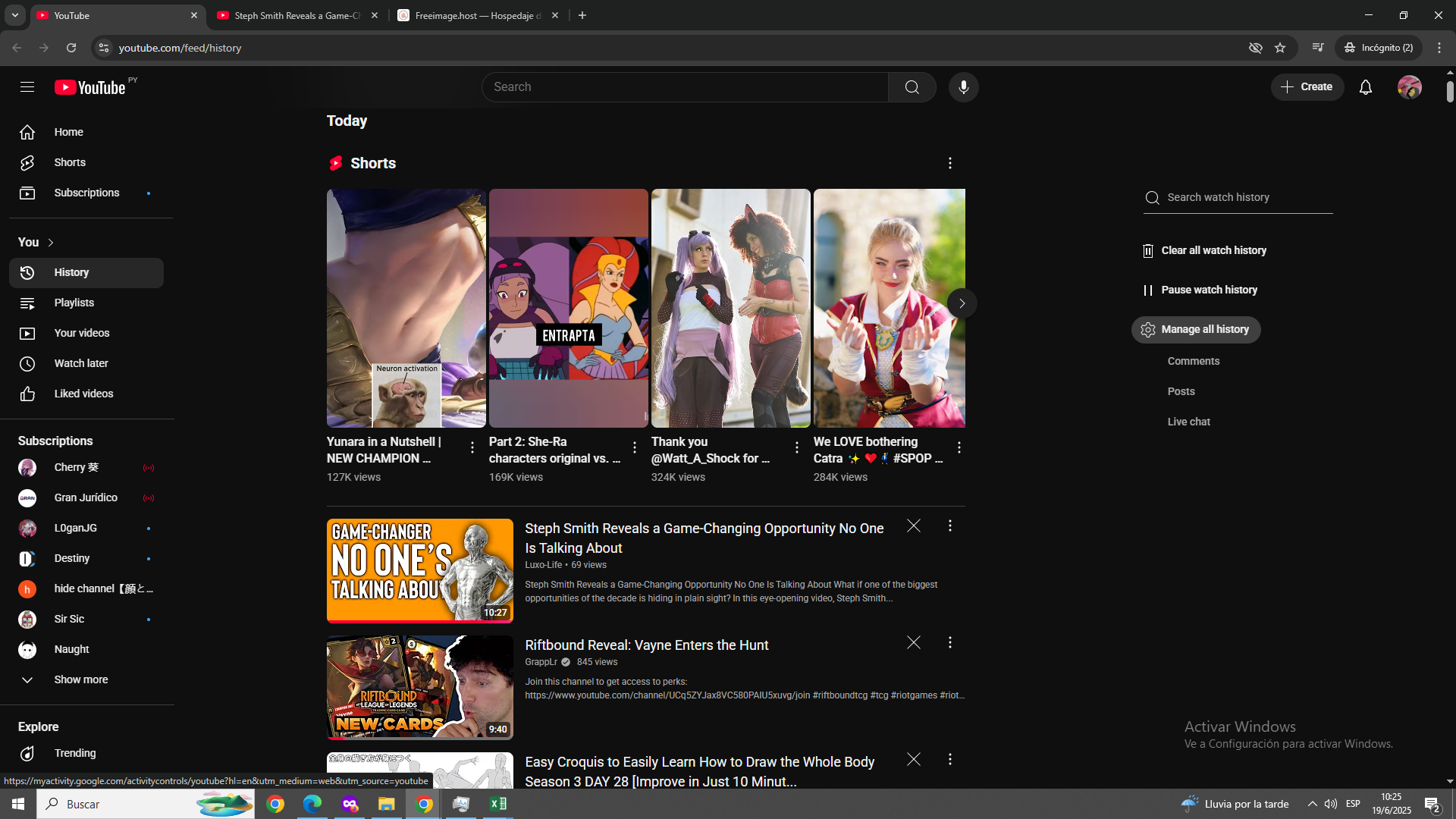Click the page vertical scrollbar thumb
Viewport: 1456px width, 819px height.
pos(1450,91)
